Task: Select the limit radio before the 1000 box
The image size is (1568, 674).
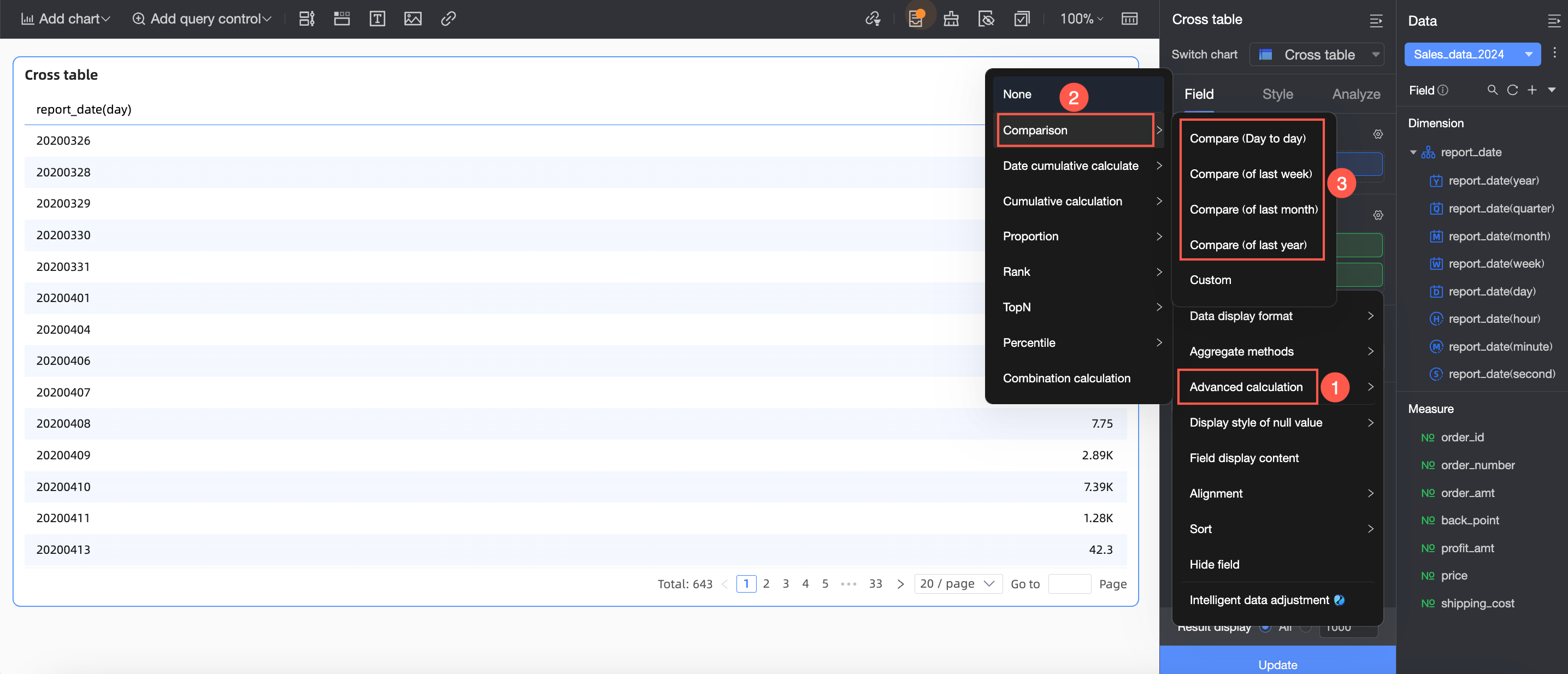Action: tap(1306, 627)
